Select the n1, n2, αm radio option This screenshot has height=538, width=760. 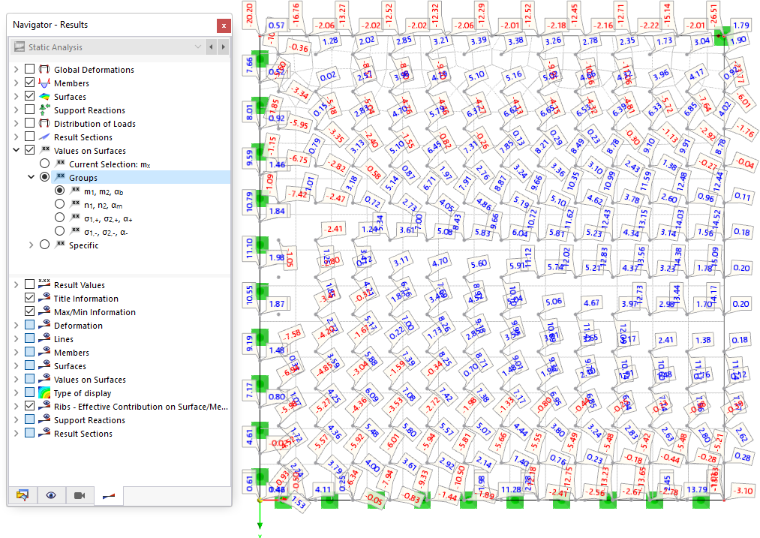[x=59, y=205]
